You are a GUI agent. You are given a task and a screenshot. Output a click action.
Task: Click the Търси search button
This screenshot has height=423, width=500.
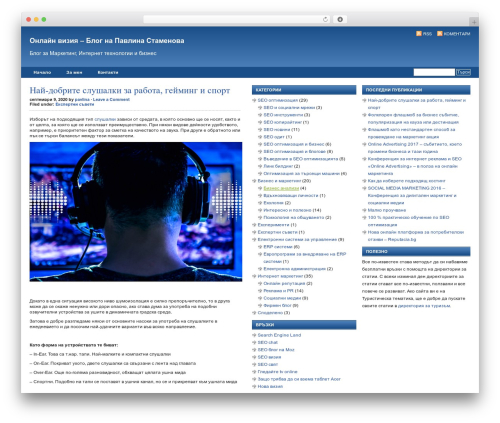coord(463,72)
